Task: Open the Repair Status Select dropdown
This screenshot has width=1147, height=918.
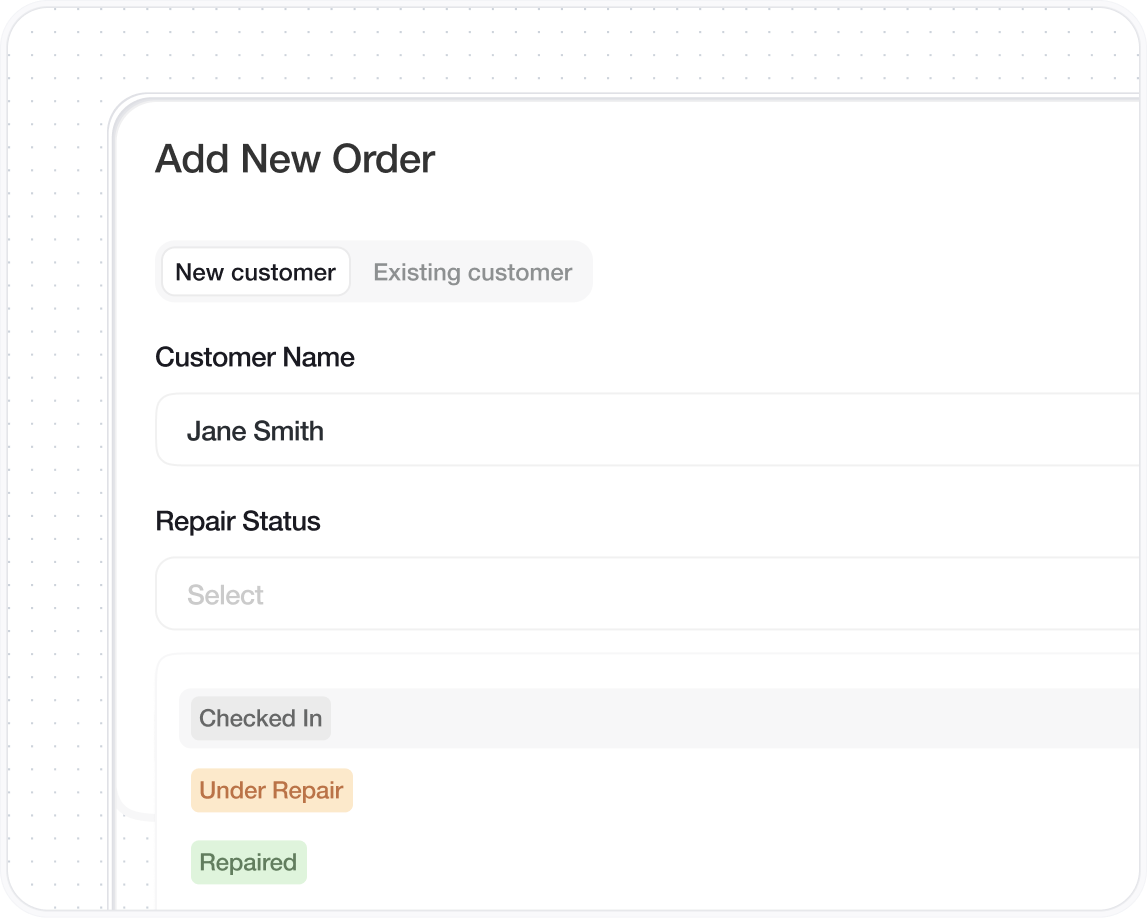Action: (648, 594)
